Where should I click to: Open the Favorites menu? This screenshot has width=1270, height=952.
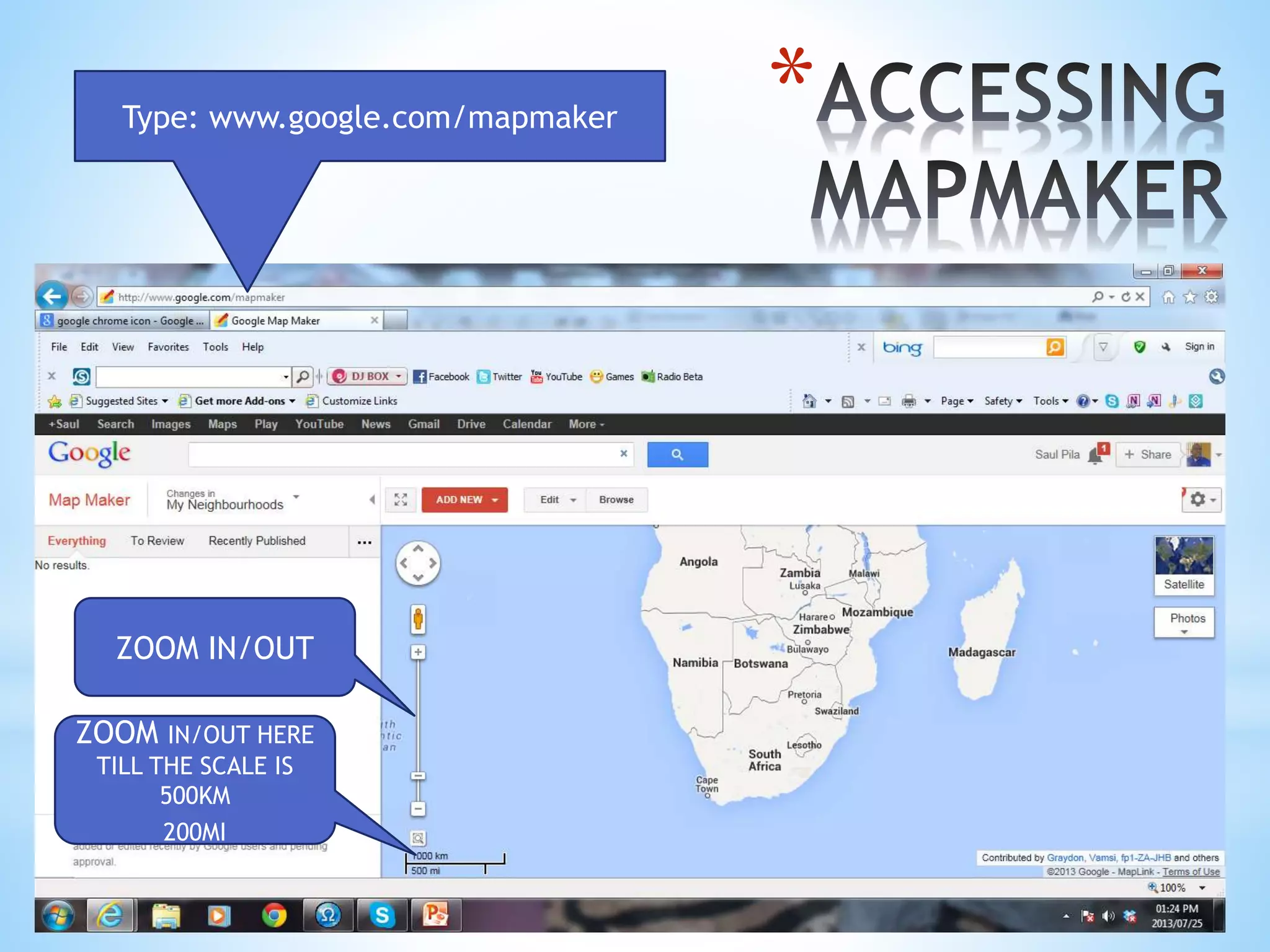pyautogui.click(x=168, y=347)
